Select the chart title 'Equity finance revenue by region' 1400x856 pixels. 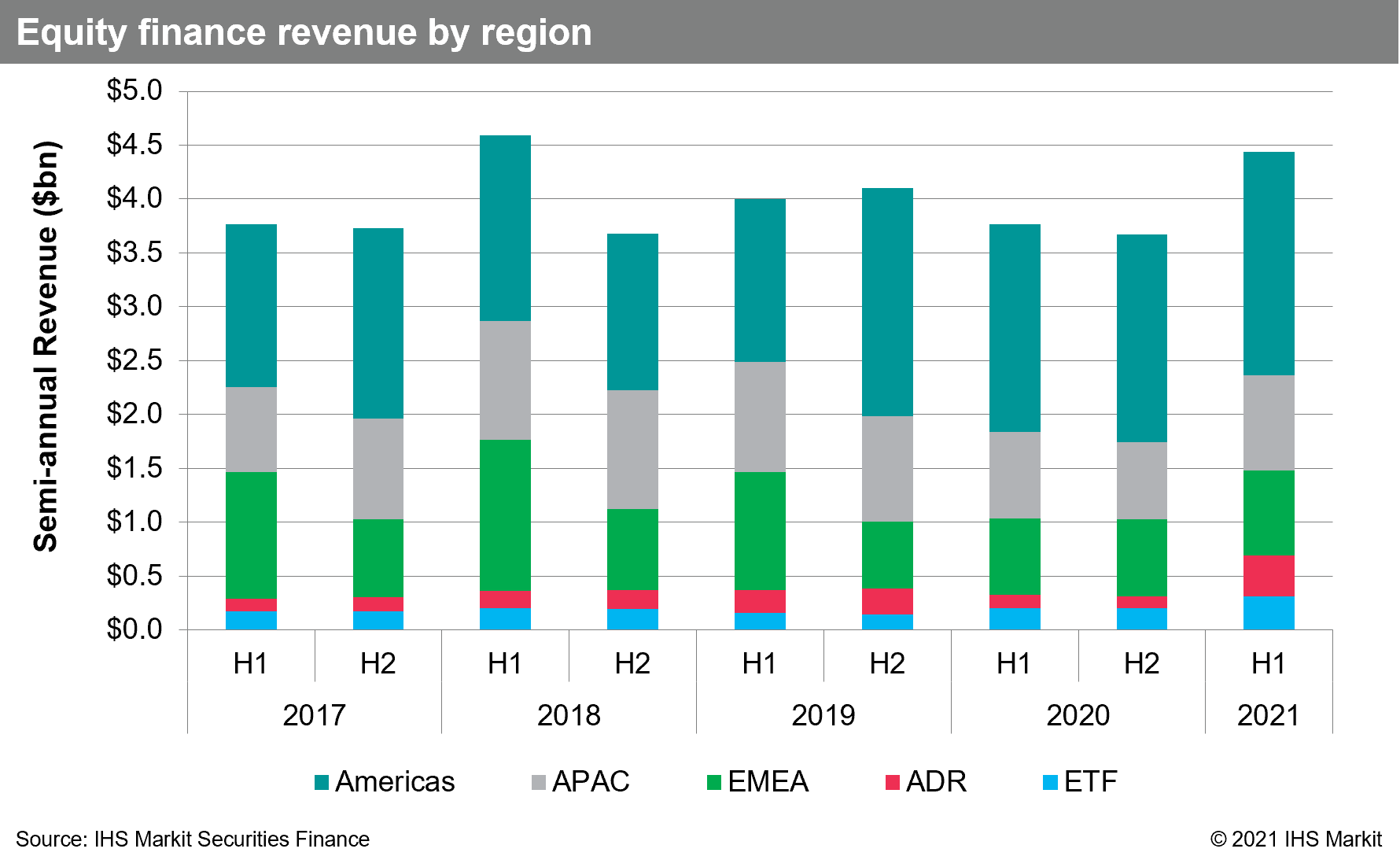pyautogui.click(x=304, y=32)
